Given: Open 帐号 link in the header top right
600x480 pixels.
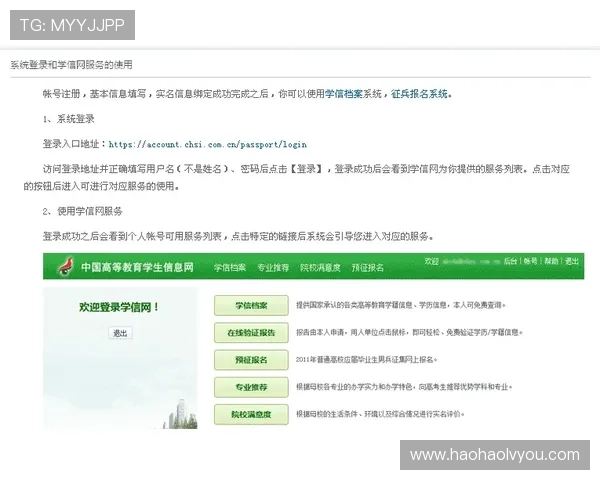Looking at the screenshot, I should pos(530,261).
